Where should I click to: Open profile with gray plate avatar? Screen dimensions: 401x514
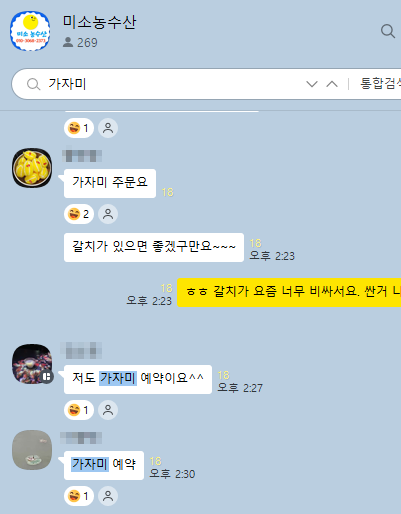[x=32, y=450]
